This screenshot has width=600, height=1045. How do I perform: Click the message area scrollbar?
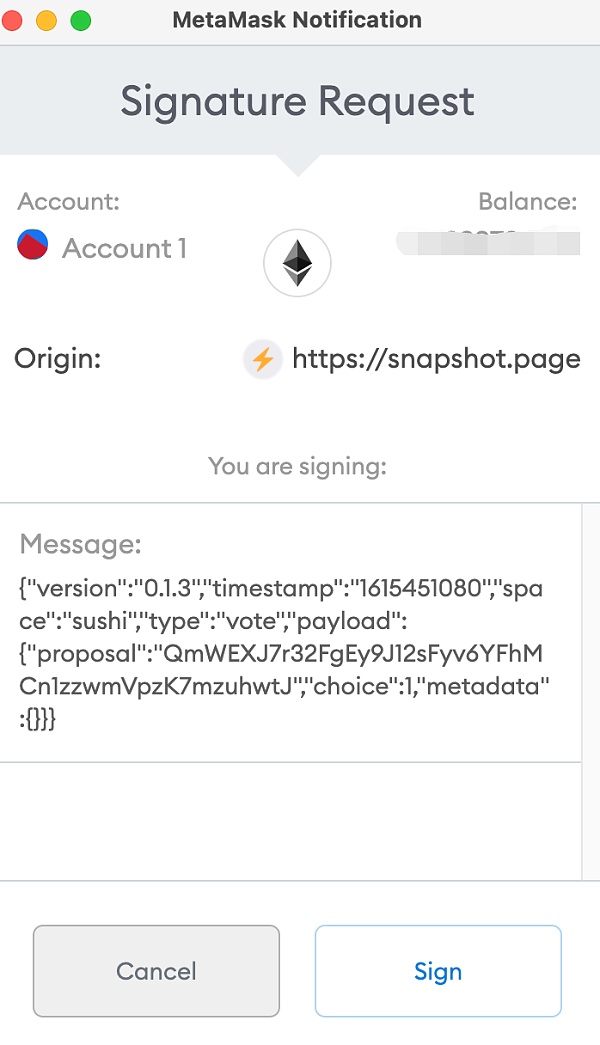tap(591, 690)
